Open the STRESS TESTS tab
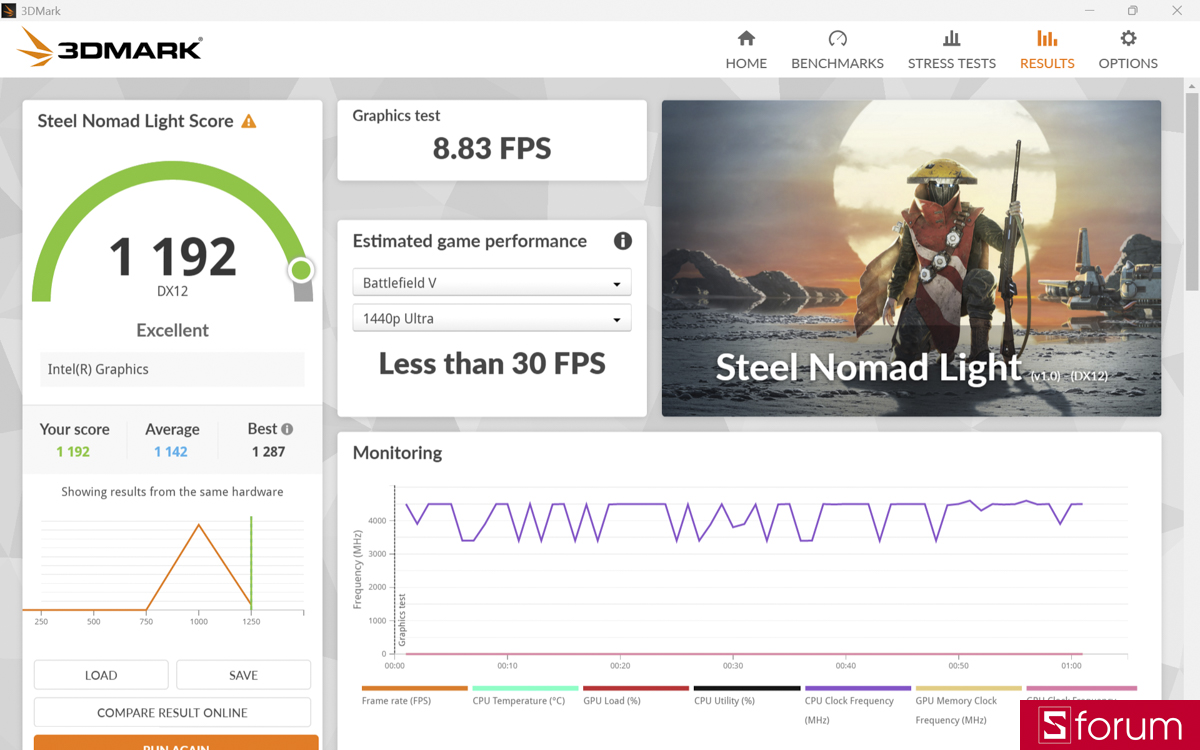Viewport: 1200px width, 750px height. coord(951,50)
